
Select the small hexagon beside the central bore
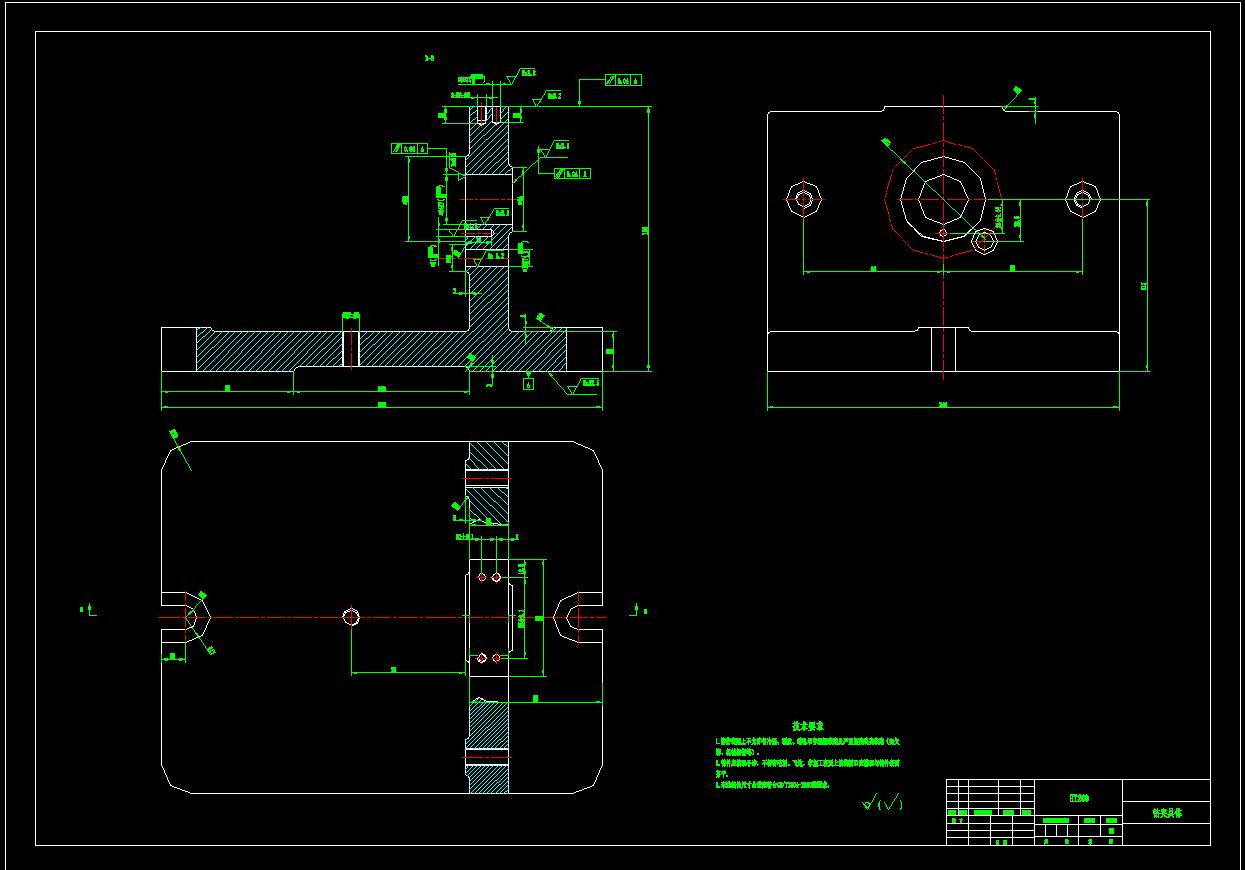point(985,241)
